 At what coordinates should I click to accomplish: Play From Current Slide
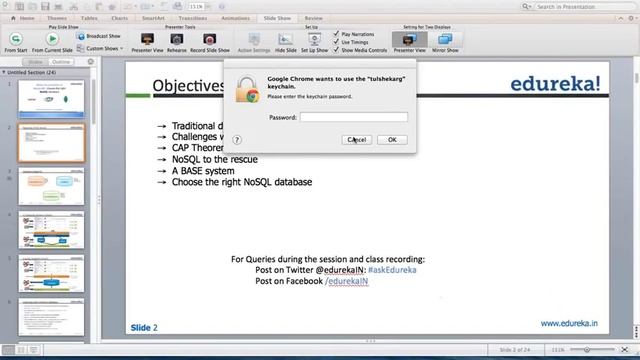(x=52, y=39)
